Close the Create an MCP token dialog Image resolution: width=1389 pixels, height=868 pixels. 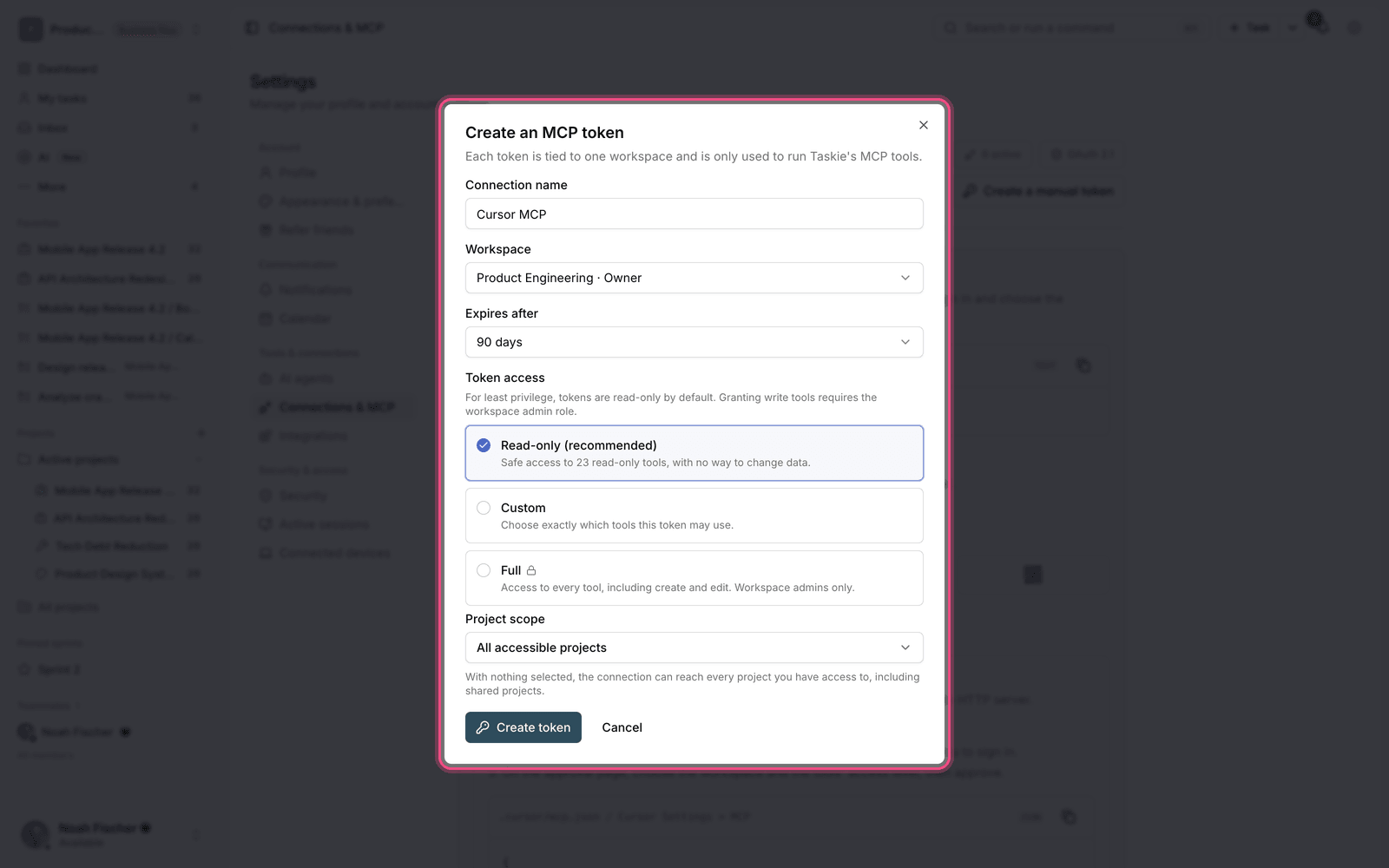pyautogui.click(x=924, y=125)
